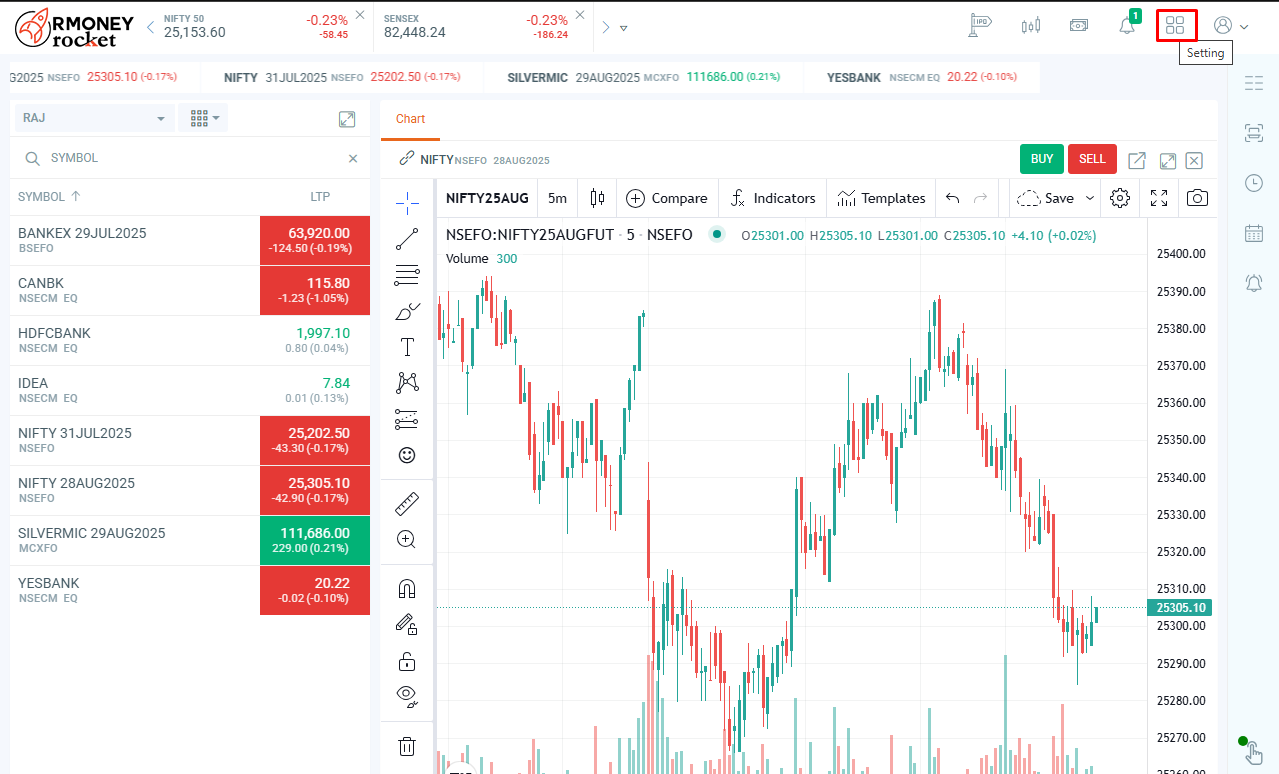Maximize the chart panel
The height and width of the screenshot is (774, 1279).
coord(1167,160)
